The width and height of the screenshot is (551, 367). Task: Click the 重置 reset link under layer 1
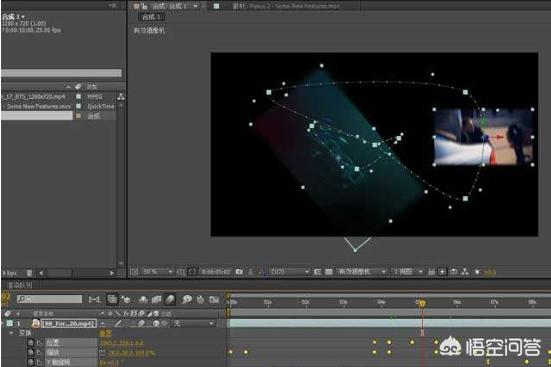click(x=105, y=333)
